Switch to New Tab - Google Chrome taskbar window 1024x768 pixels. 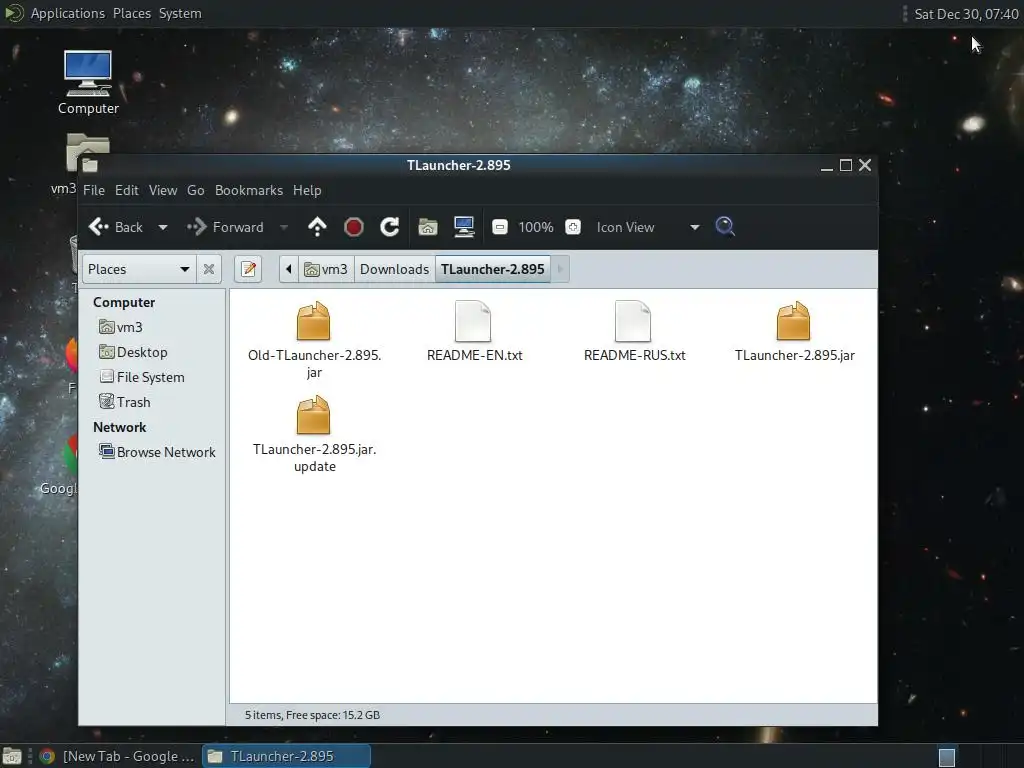pos(118,756)
